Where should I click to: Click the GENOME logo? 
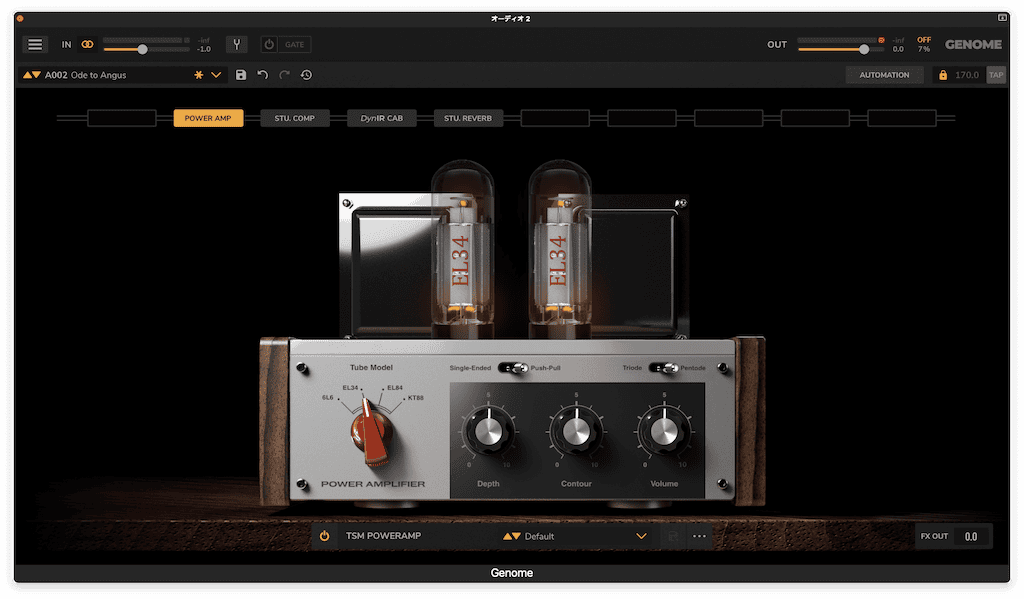tap(973, 44)
